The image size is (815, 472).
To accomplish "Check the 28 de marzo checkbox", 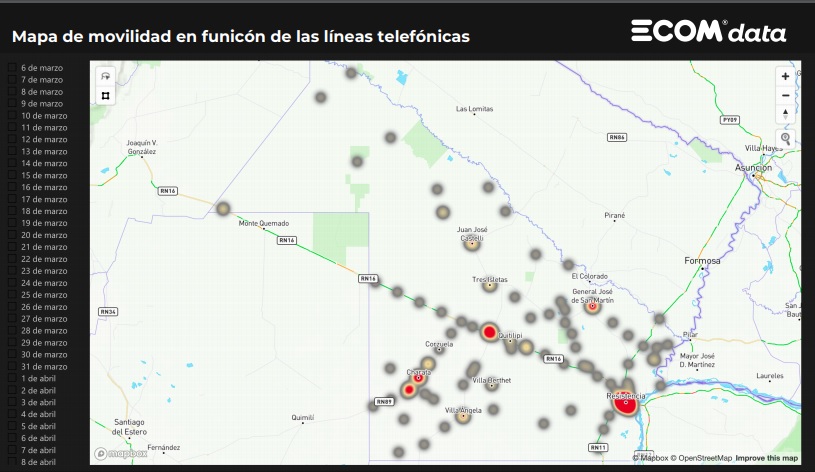I will click(12, 331).
